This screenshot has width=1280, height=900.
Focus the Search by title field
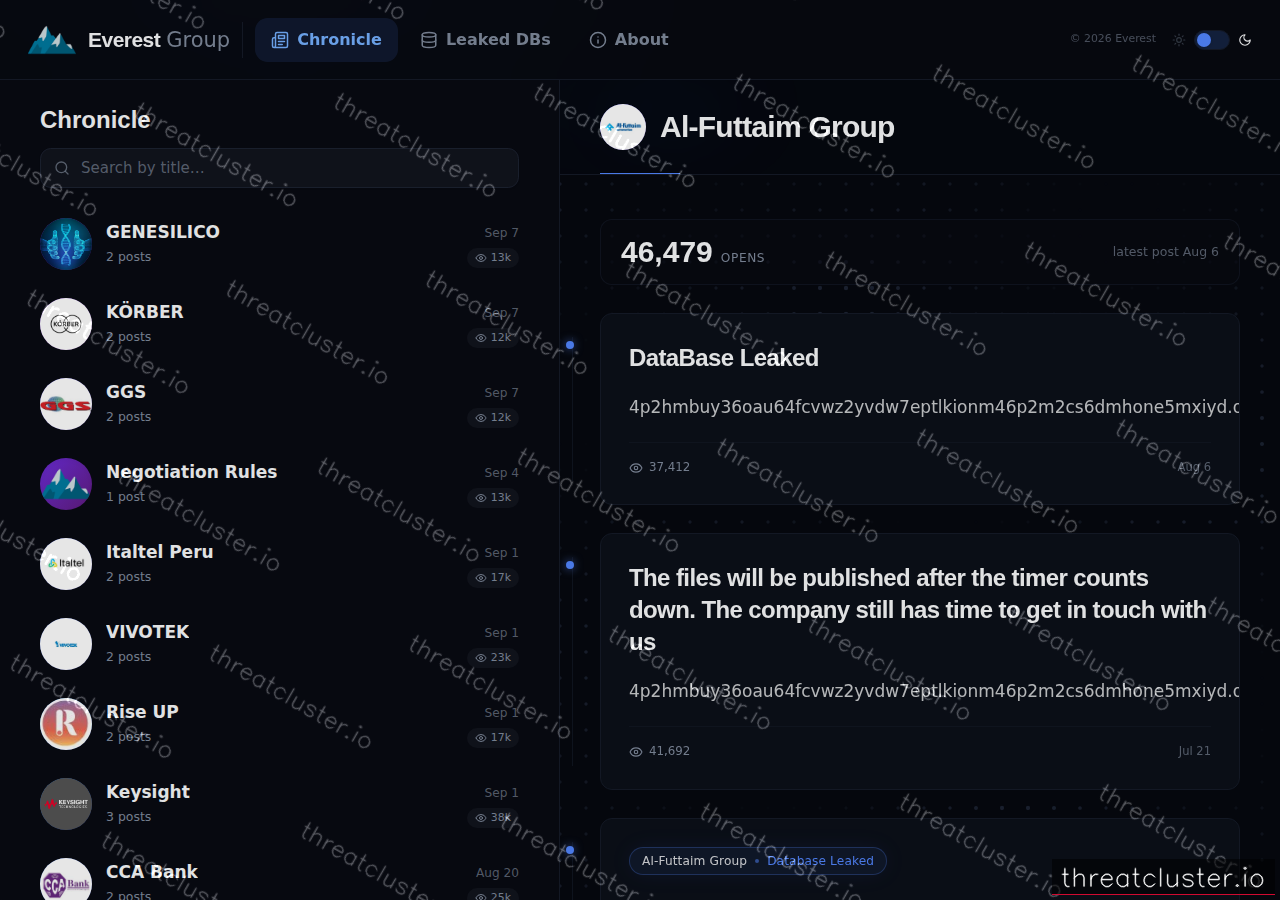tap(279, 168)
